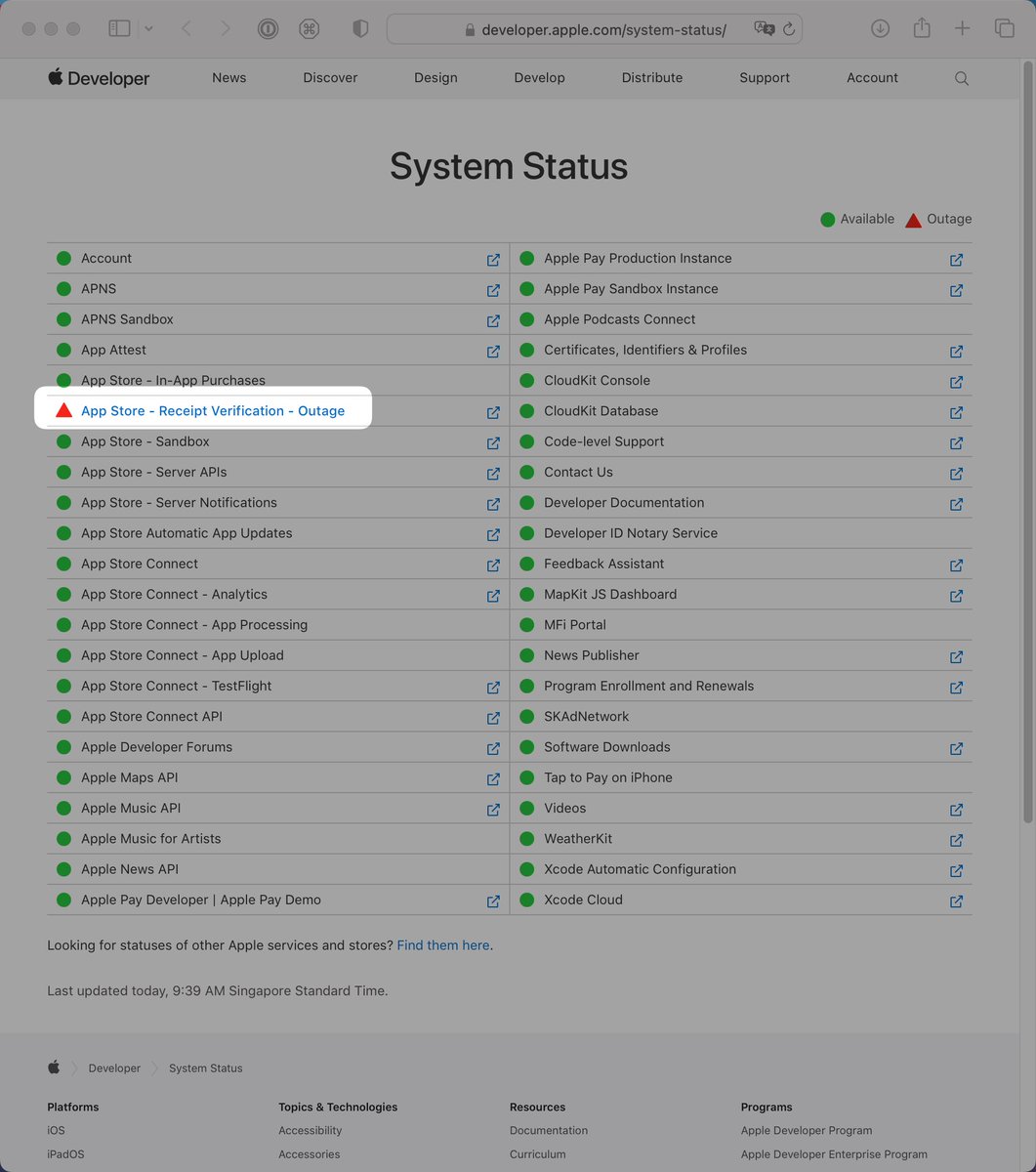Open the Support menu item

coord(765,77)
